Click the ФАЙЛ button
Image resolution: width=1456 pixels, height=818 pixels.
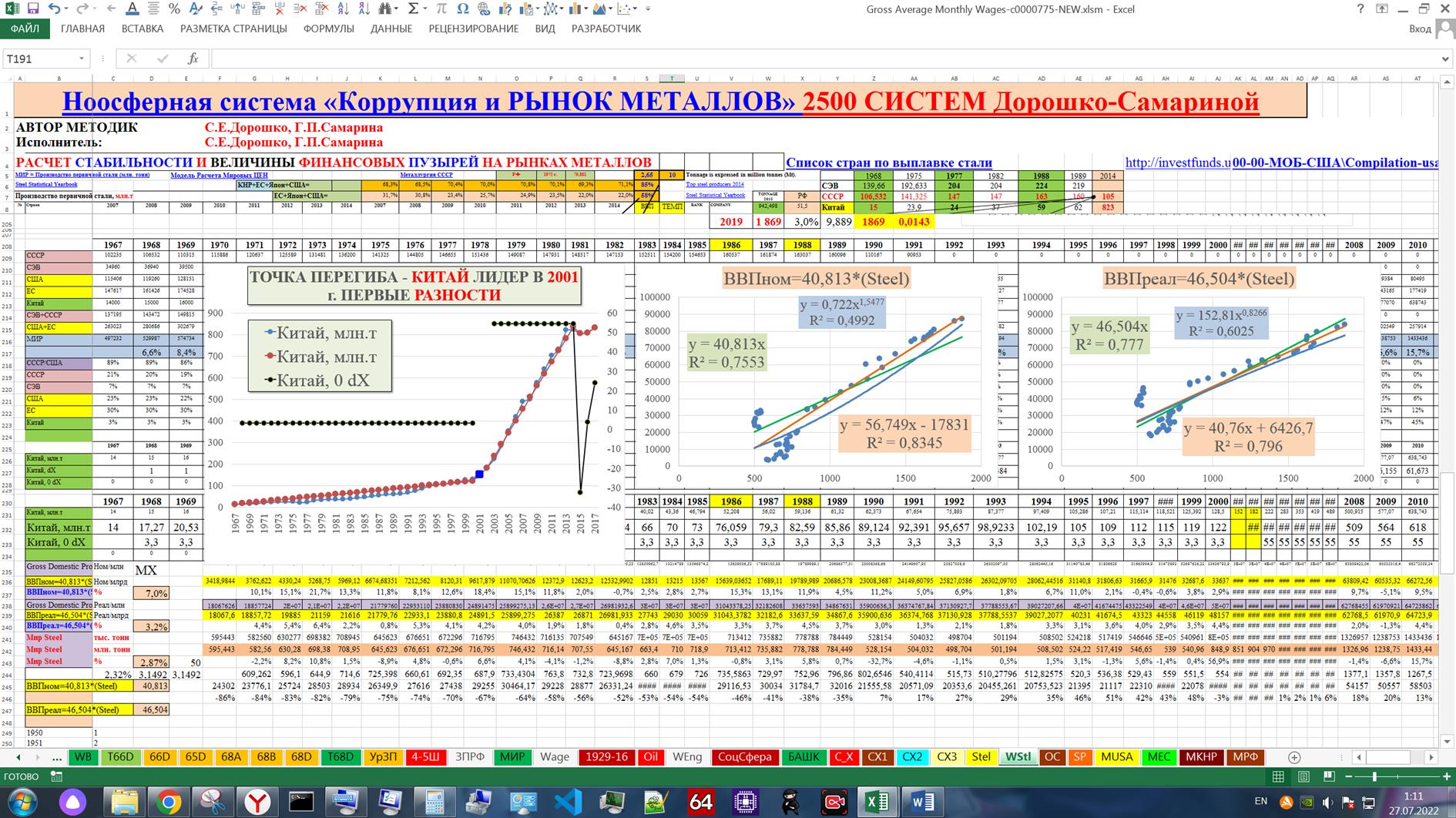[25, 28]
